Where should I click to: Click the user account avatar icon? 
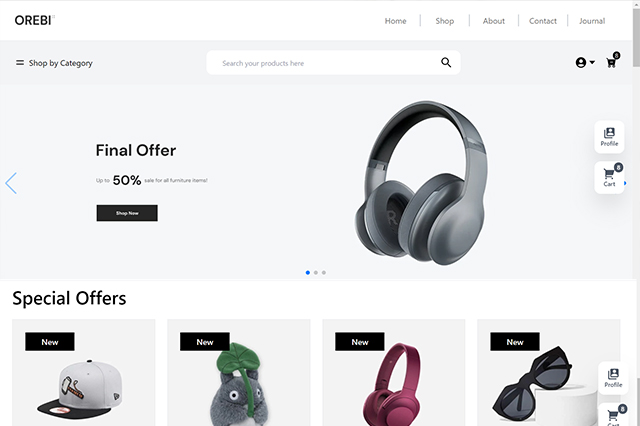tap(581, 62)
